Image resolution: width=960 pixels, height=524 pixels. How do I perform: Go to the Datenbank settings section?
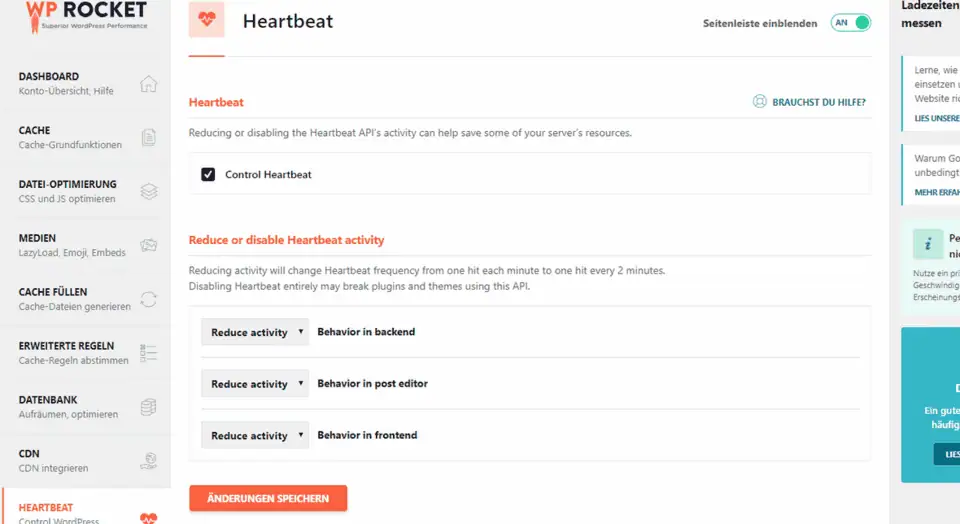coord(70,406)
